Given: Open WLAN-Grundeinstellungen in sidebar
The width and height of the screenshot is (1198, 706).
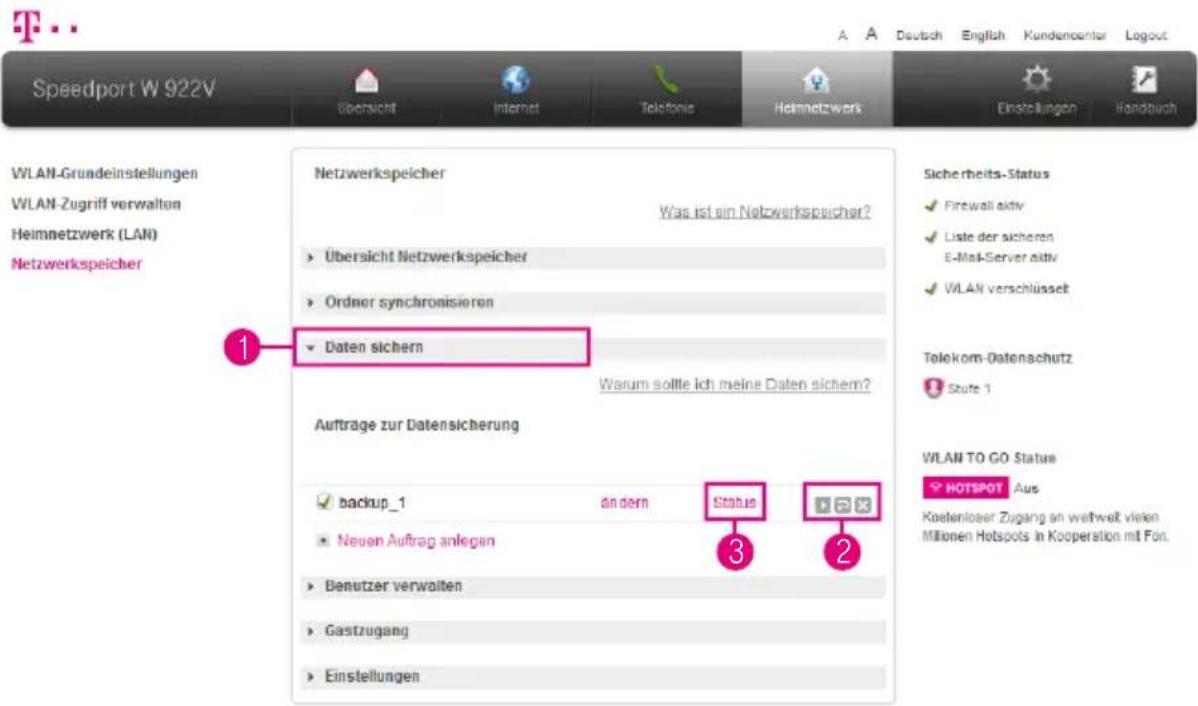Looking at the screenshot, I should [105, 173].
